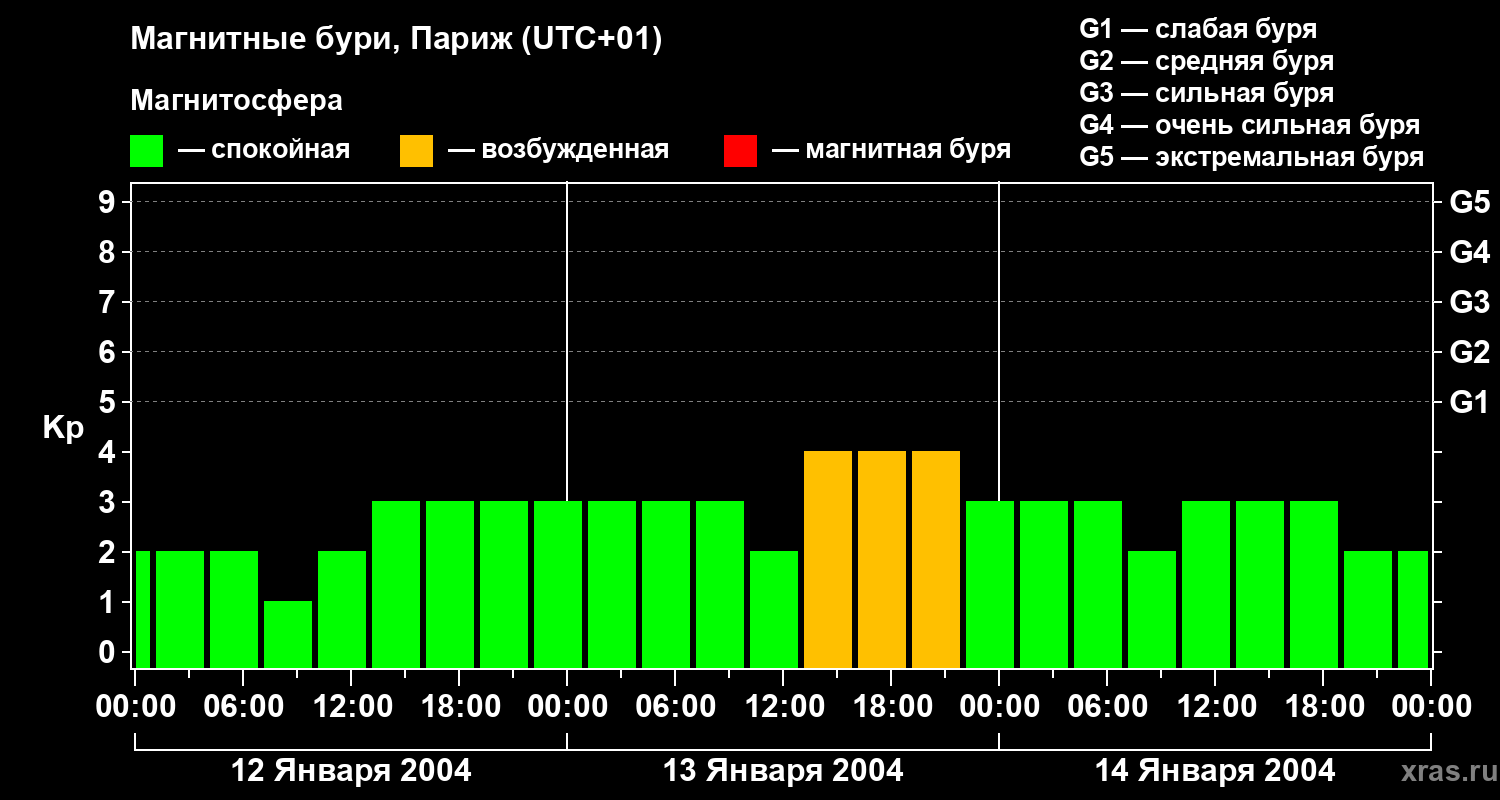Image resolution: width=1500 pixels, height=800 pixels.
Task: Click the 'Магнитосфера' heading
Action: click(236, 101)
